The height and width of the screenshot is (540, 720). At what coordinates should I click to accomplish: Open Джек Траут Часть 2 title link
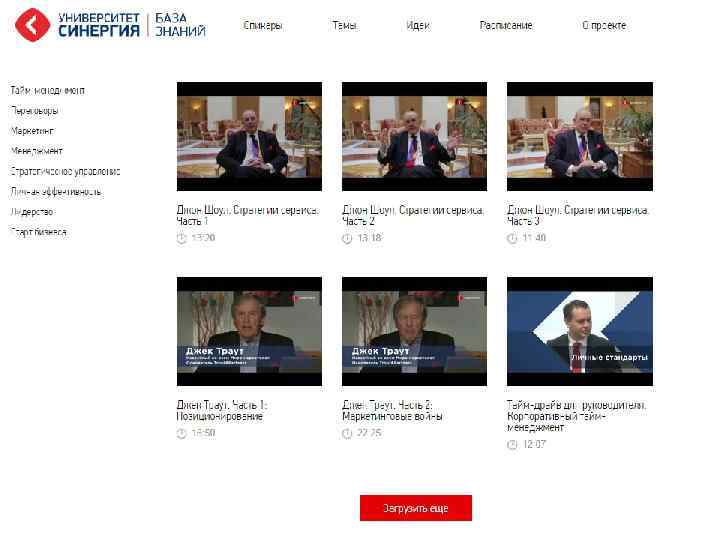point(392,411)
